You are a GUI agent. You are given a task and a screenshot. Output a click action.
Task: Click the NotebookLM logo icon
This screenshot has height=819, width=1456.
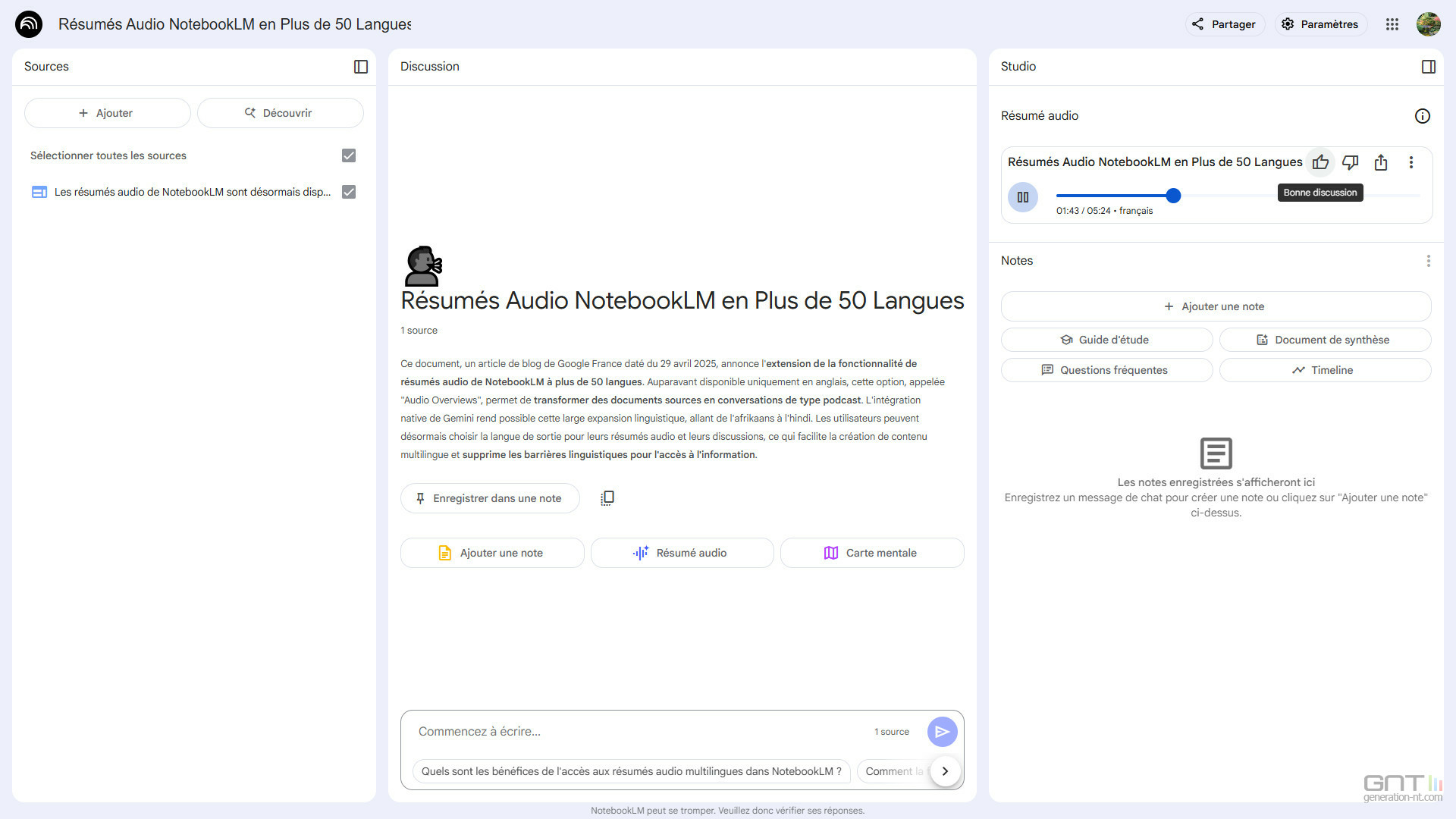point(29,24)
